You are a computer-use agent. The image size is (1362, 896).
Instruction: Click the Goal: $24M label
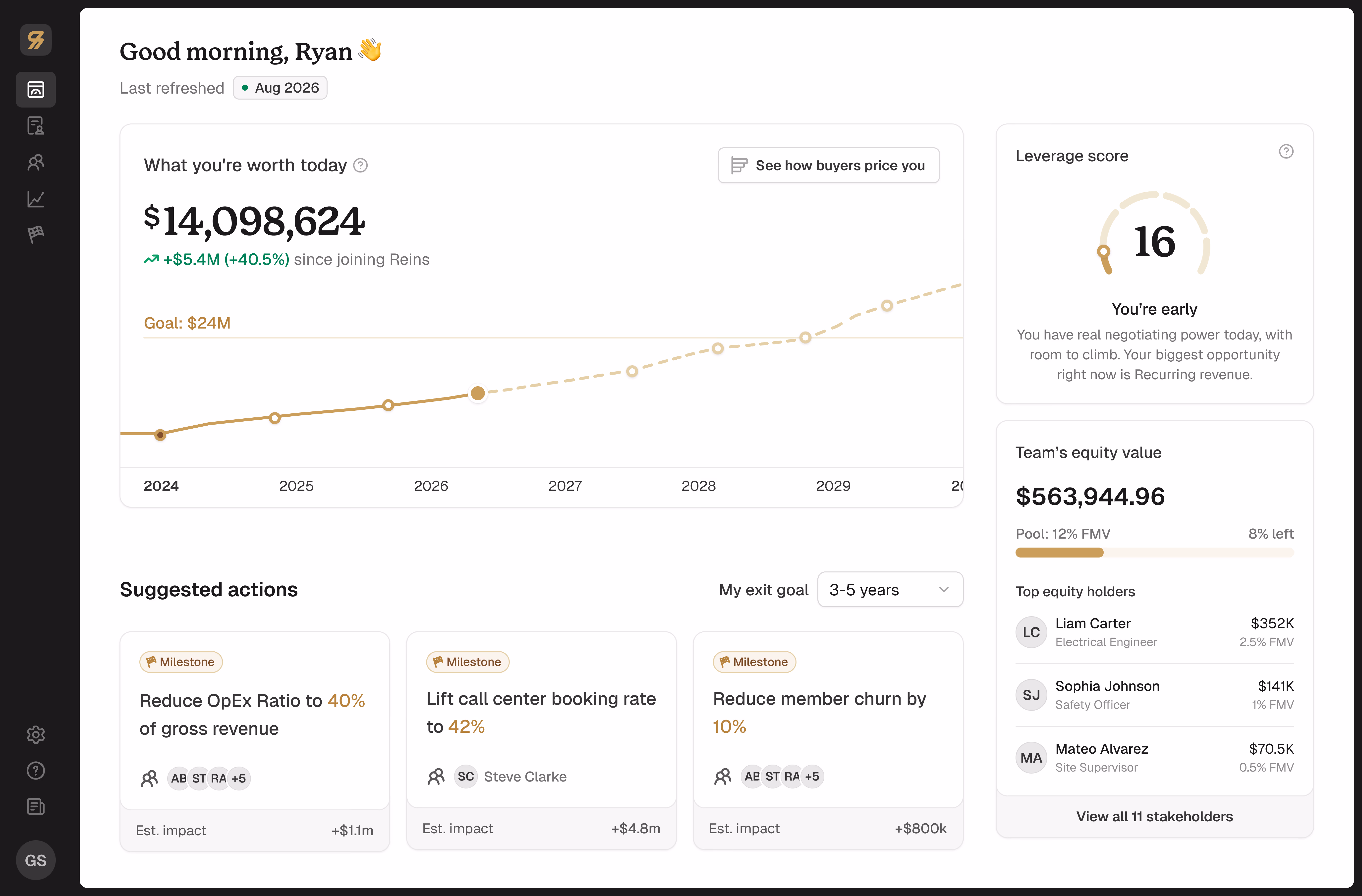pyautogui.click(x=187, y=323)
